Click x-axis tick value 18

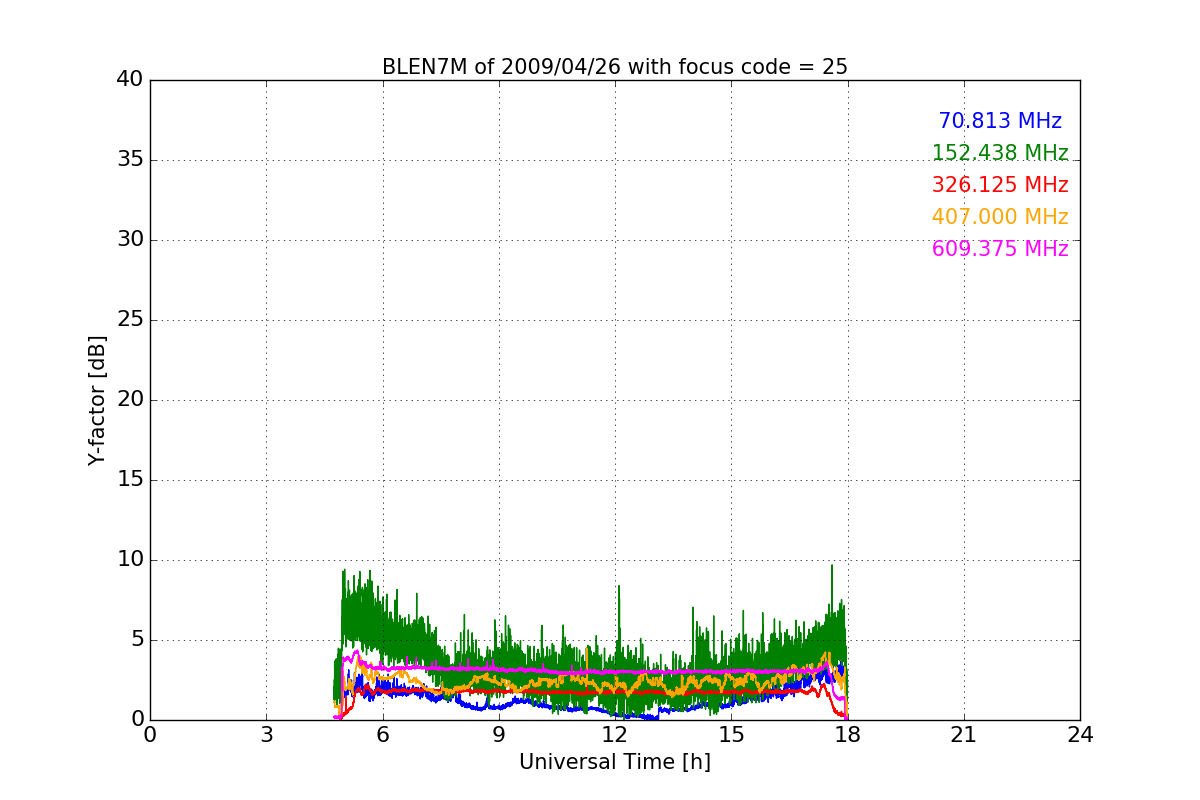point(848,734)
